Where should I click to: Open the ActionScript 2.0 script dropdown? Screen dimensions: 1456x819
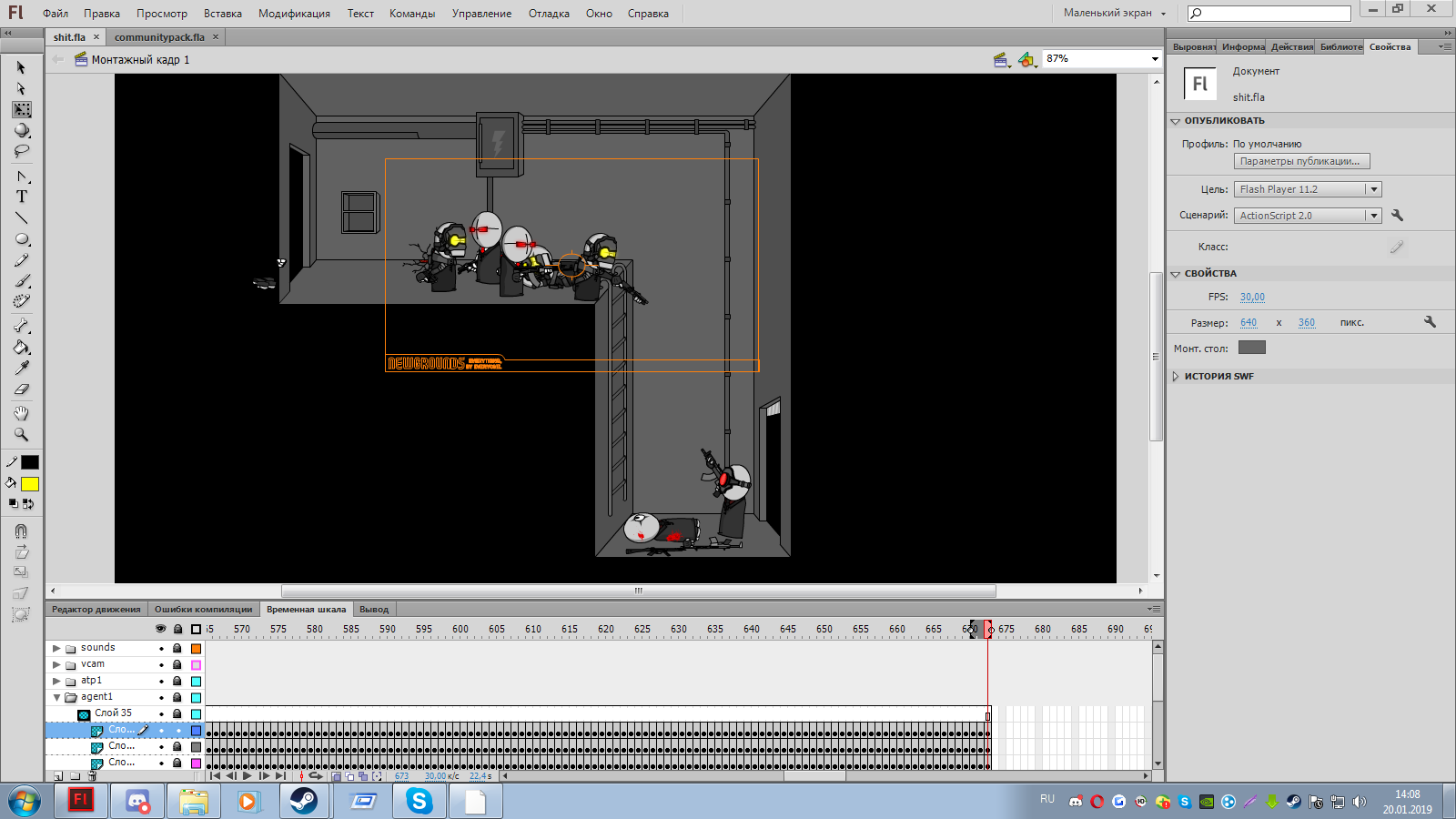click(x=1374, y=216)
